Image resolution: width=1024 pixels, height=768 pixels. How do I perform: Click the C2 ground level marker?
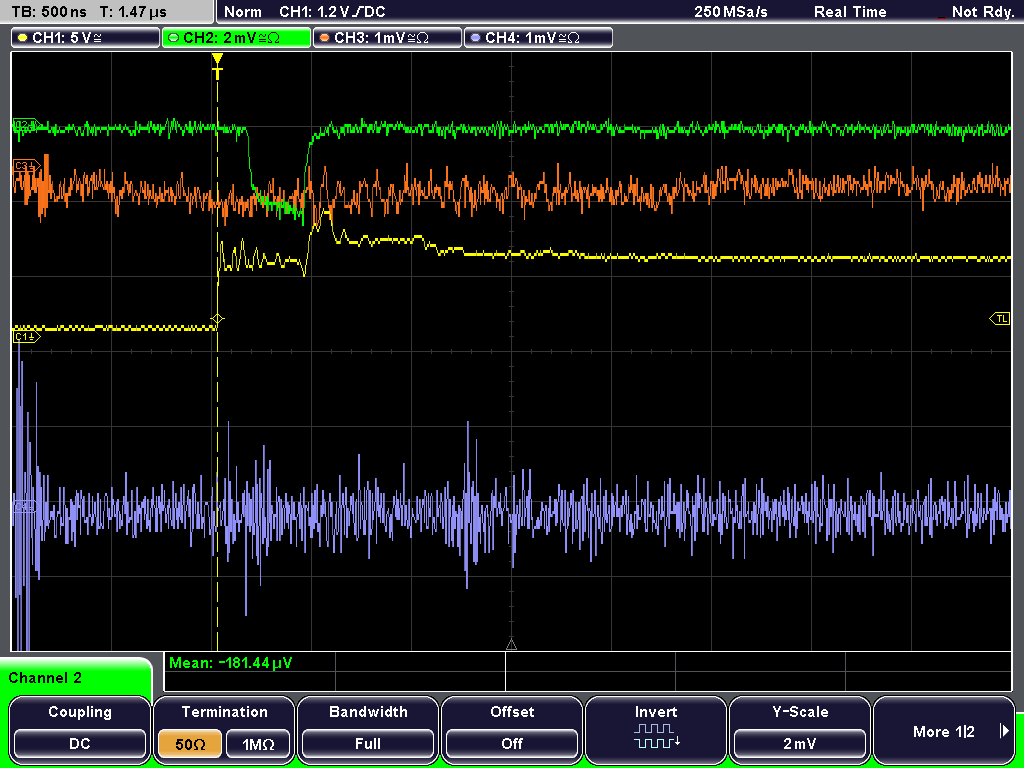tap(26, 124)
